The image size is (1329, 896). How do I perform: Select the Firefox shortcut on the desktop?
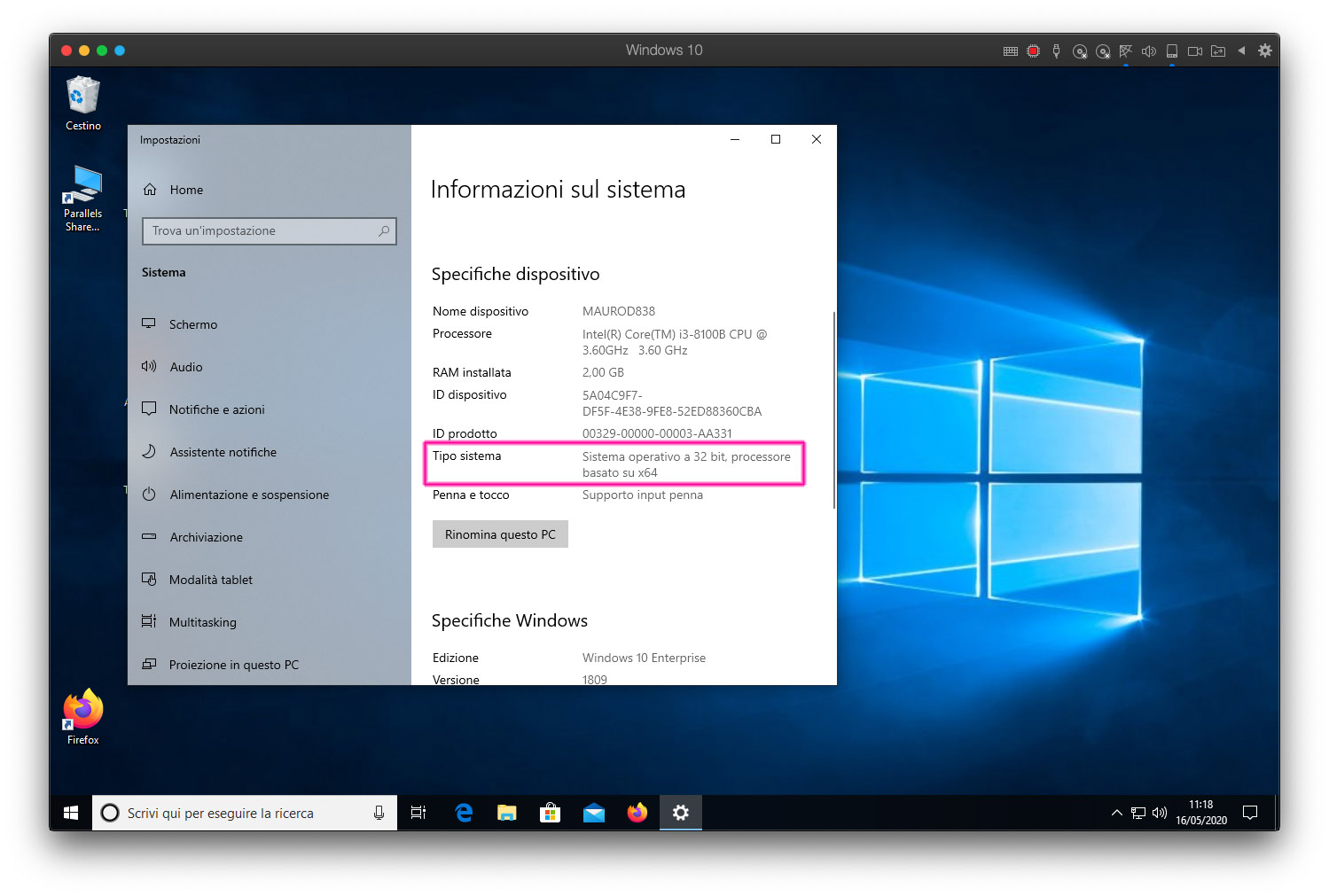pos(82,717)
